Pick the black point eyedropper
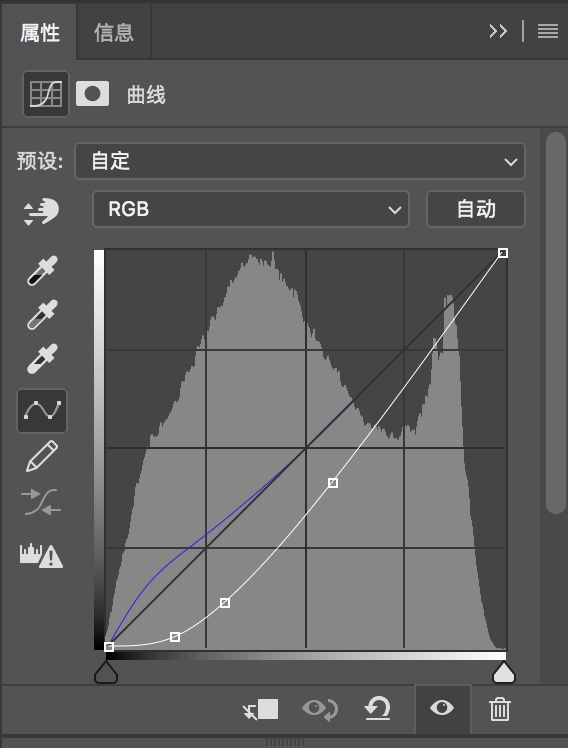The height and width of the screenshot is (748, 568). (42, 270)
